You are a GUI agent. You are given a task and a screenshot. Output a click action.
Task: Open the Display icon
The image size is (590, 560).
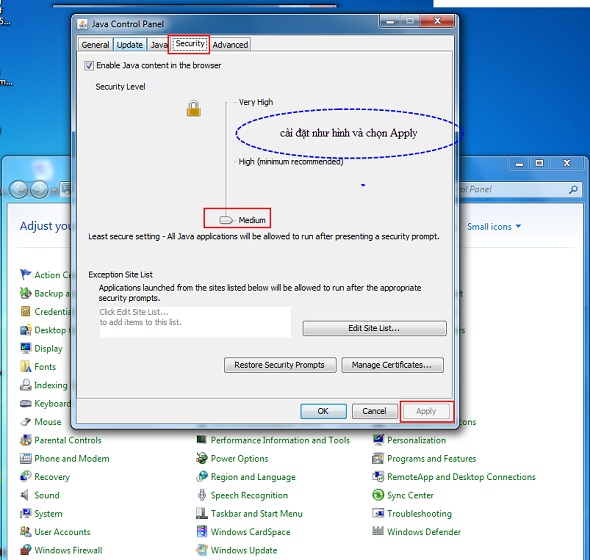point(25,348)
